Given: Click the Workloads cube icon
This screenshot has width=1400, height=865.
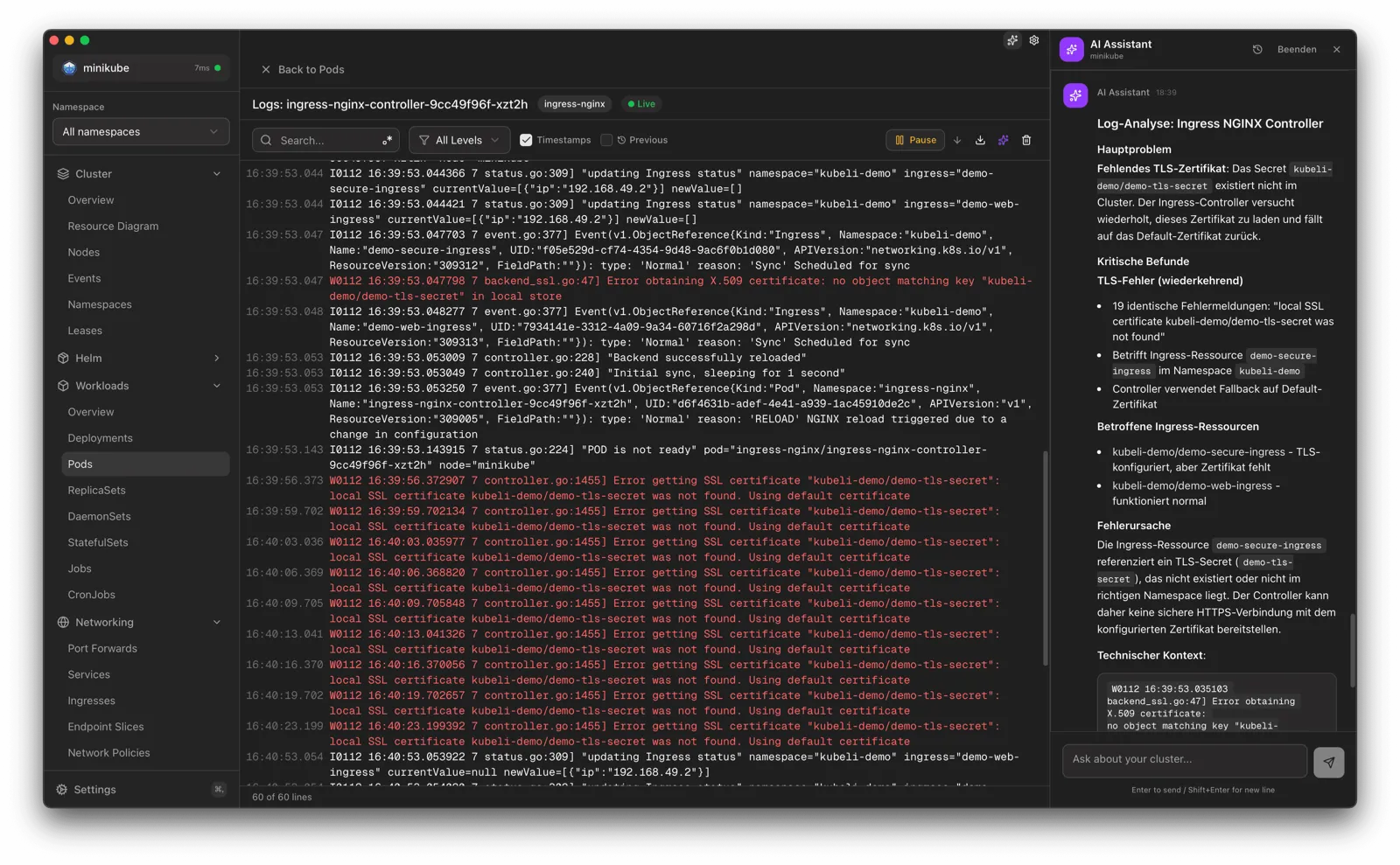Looking at the screenshot, I should (63, 386).
